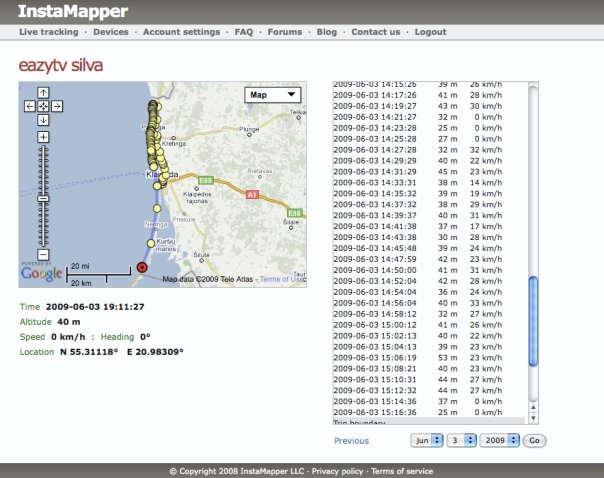Image resolution: width=604 pixels, height=478 pixels.
Task: Open the Forums page
Action: click(x=285, y=32)
